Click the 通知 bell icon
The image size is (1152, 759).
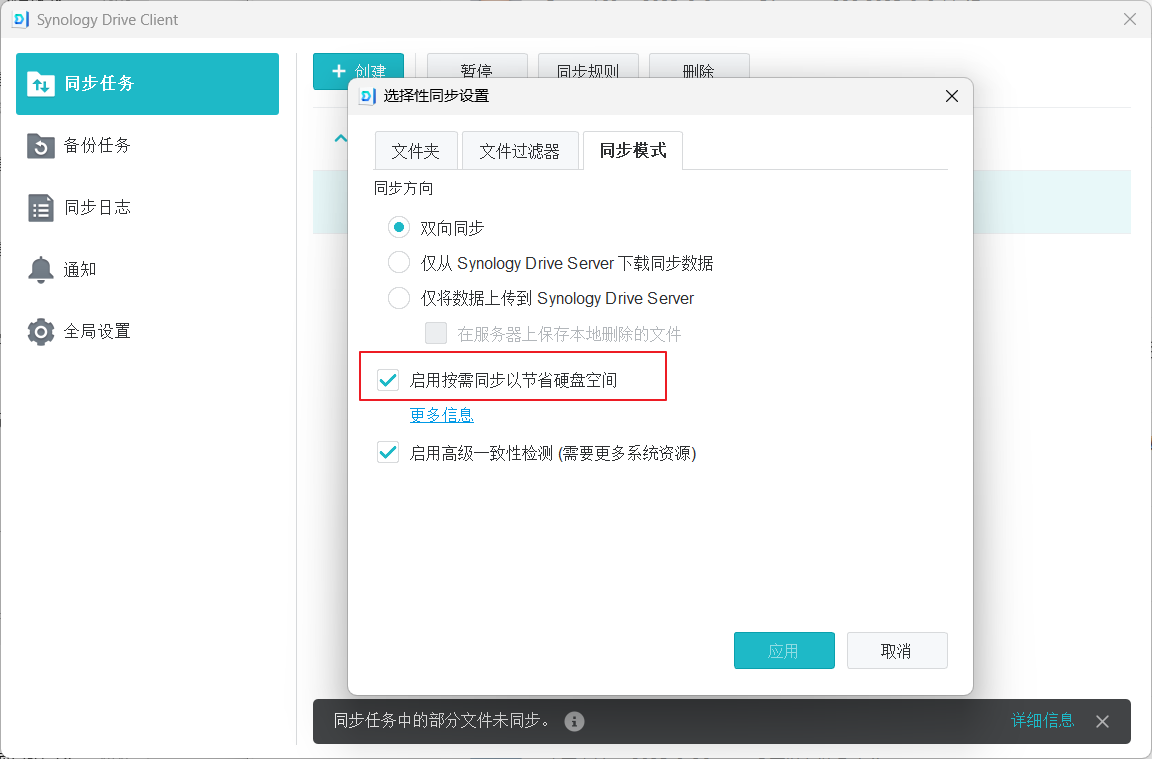pyautogui.click(x=40, y=270)
